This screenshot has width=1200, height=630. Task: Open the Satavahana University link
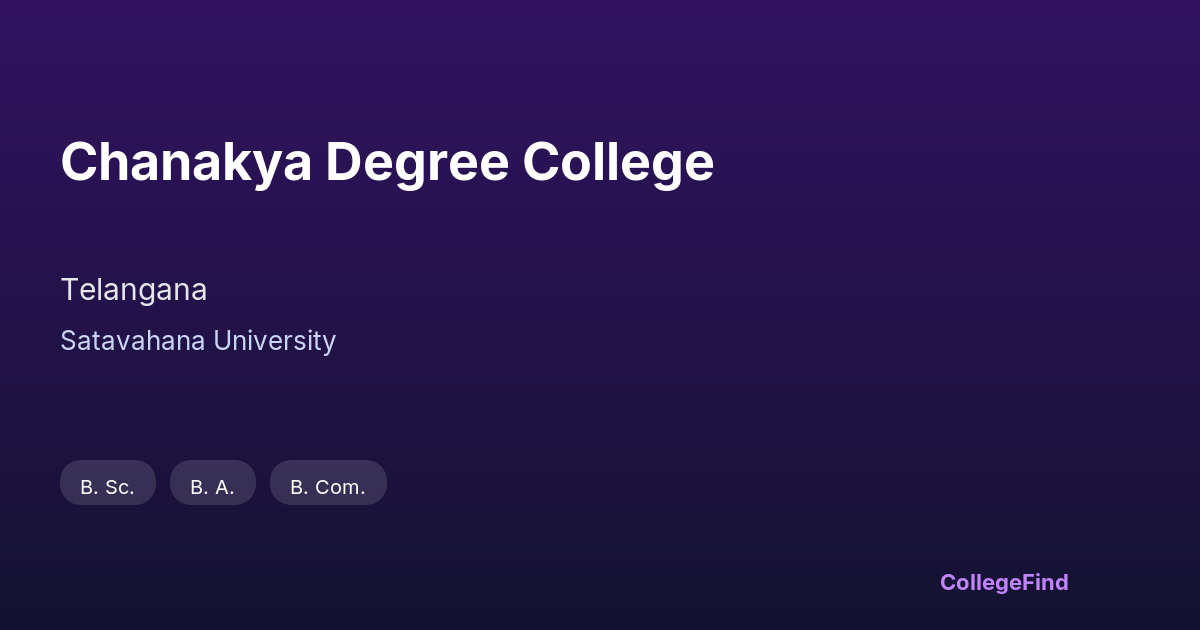(x=198, y=341)
